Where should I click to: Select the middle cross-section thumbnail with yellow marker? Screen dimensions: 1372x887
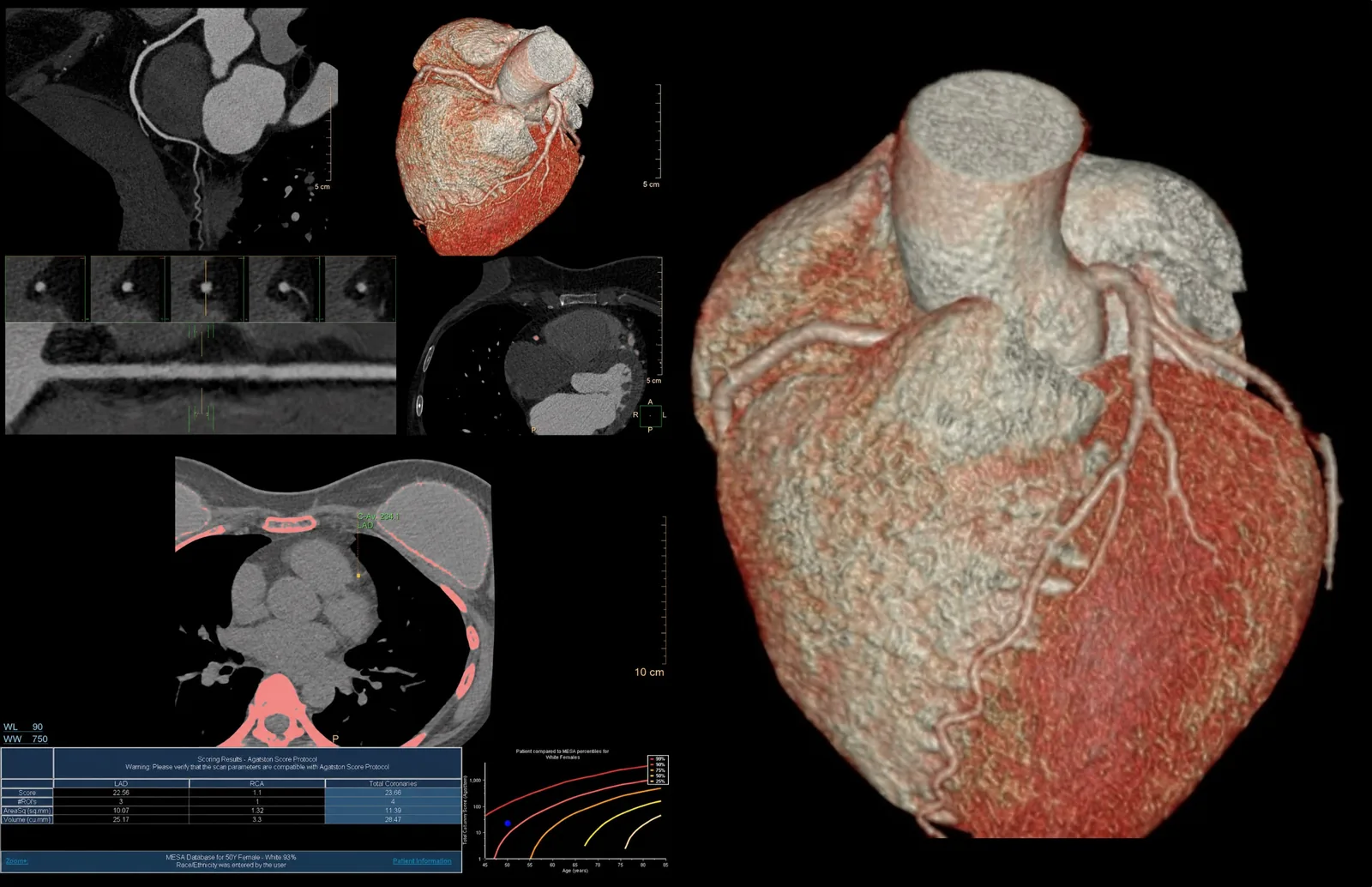point(207,288)
